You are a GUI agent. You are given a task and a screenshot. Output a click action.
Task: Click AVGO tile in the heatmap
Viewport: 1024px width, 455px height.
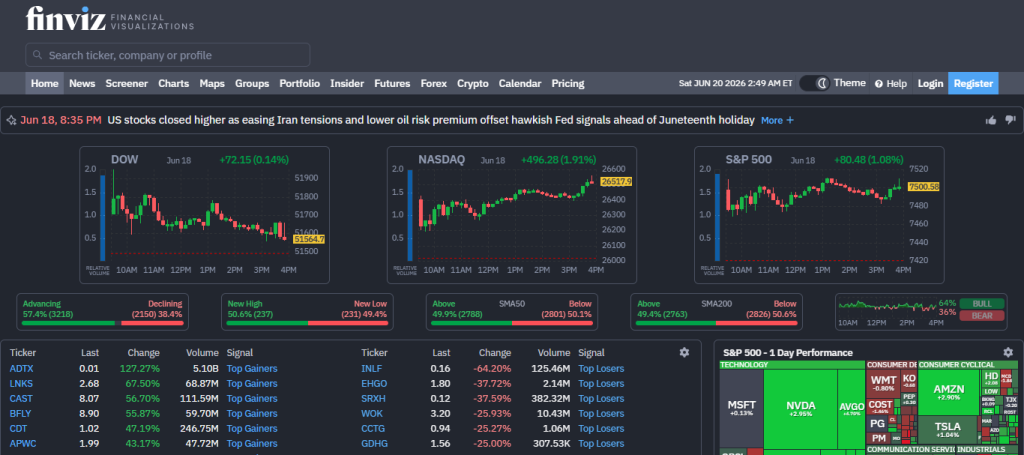click(852, 409)
